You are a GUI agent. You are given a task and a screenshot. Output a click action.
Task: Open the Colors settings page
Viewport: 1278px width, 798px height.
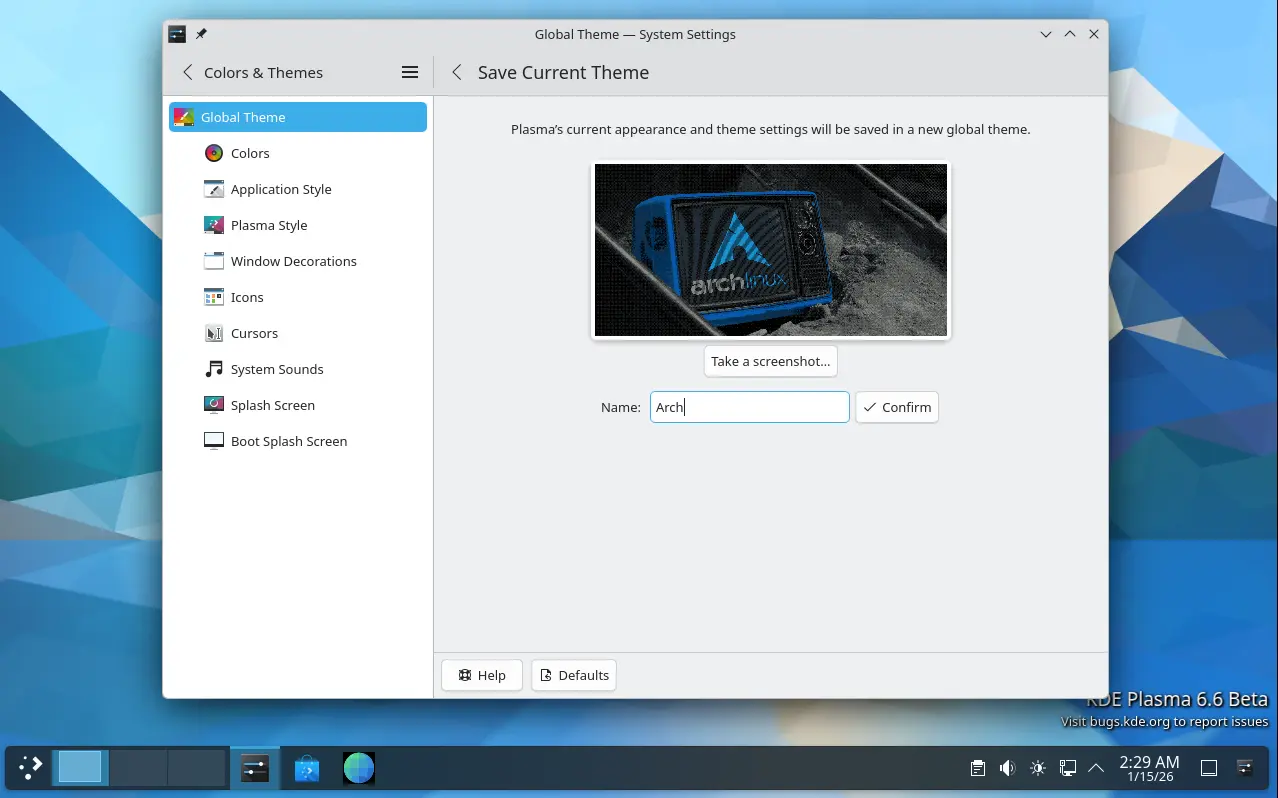[x=250, y=153]
